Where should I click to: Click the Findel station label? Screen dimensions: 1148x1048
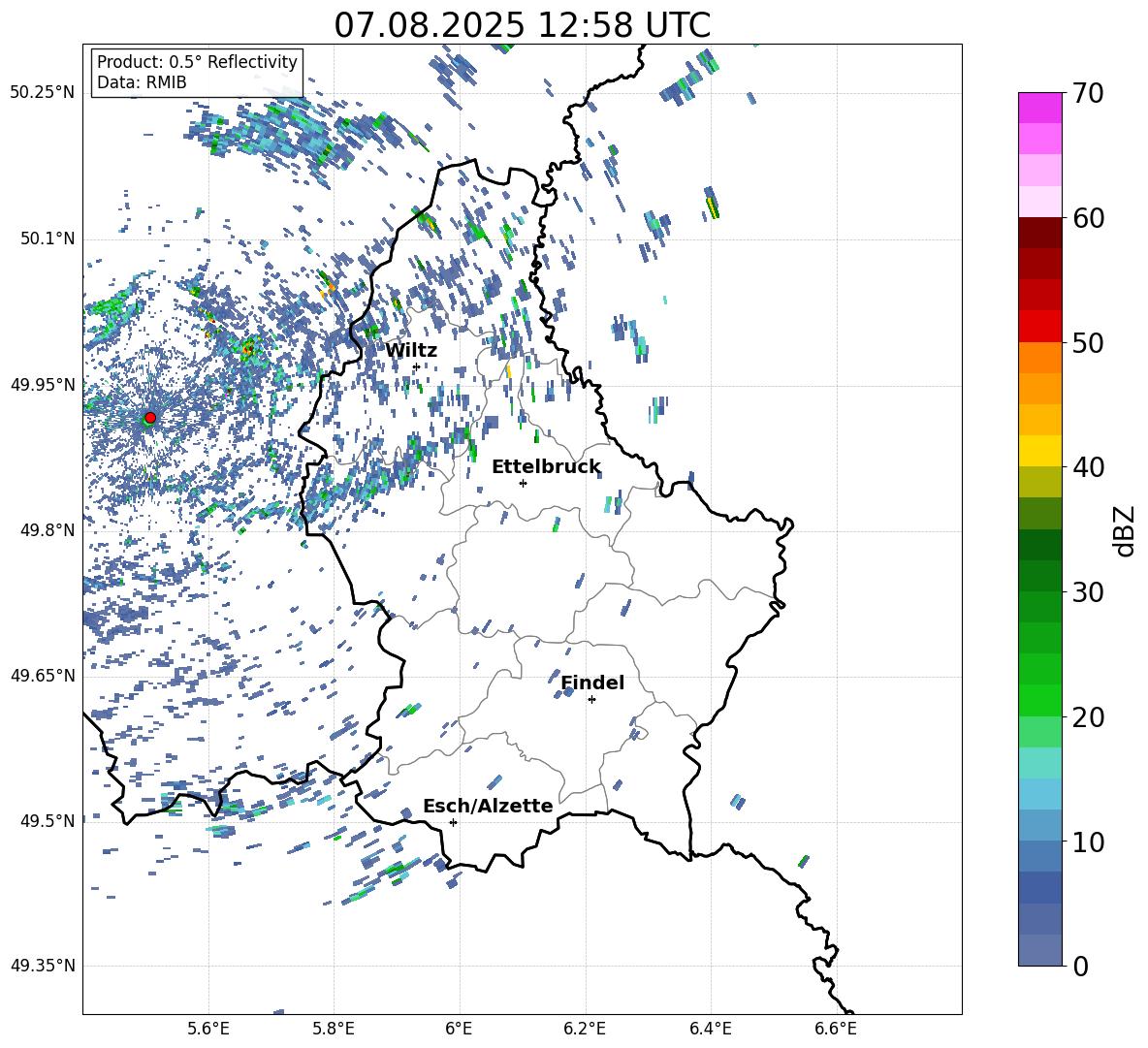tap(592, 683)
